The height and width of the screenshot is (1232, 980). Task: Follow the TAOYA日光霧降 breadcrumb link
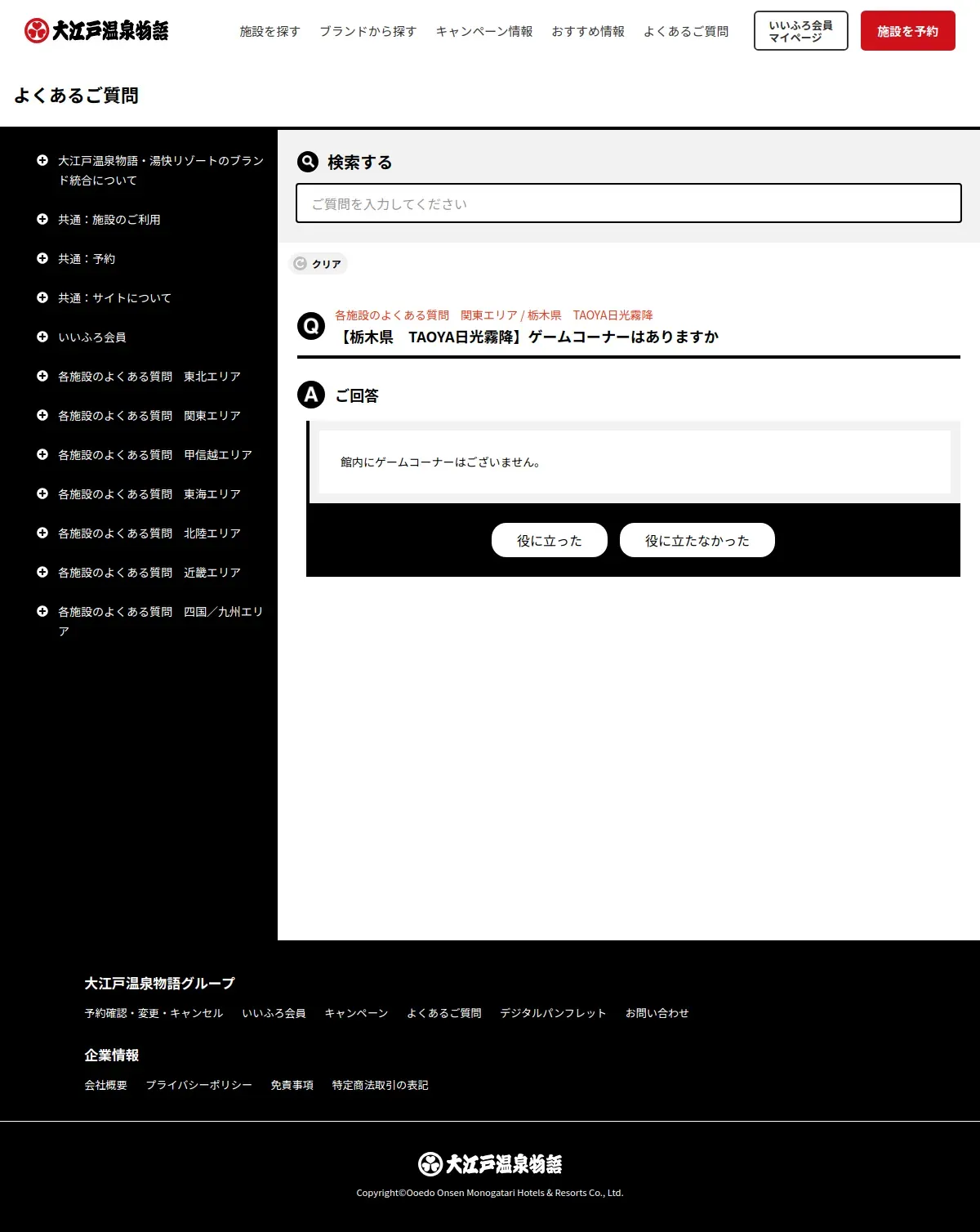tap(613, 315)
